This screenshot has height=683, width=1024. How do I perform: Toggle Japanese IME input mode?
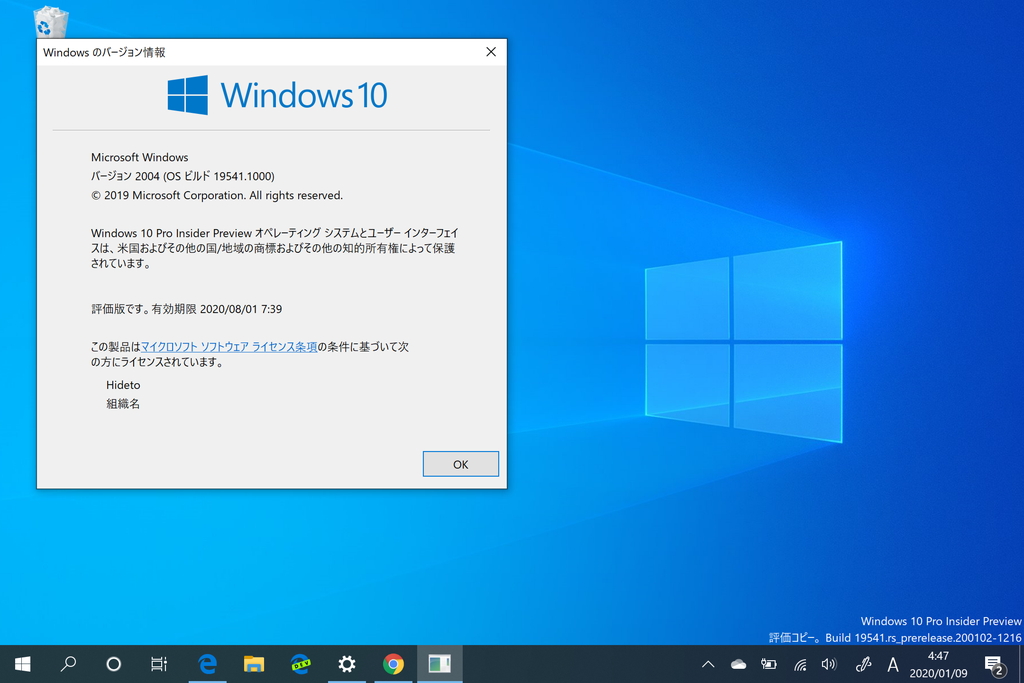click(893, 664)
